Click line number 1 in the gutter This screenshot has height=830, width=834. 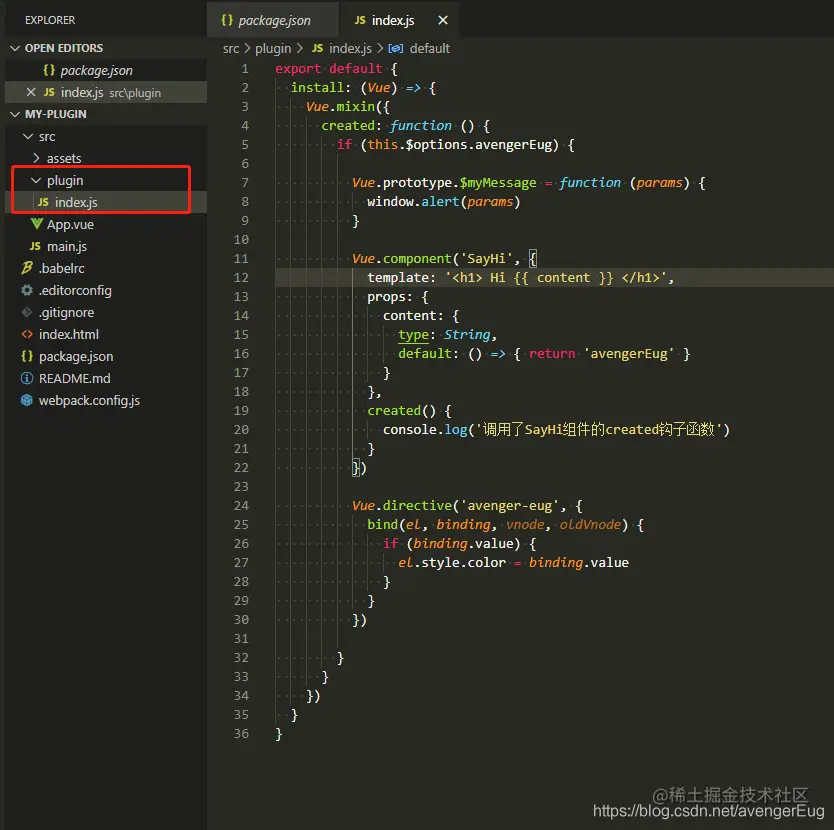click(245, 69)
